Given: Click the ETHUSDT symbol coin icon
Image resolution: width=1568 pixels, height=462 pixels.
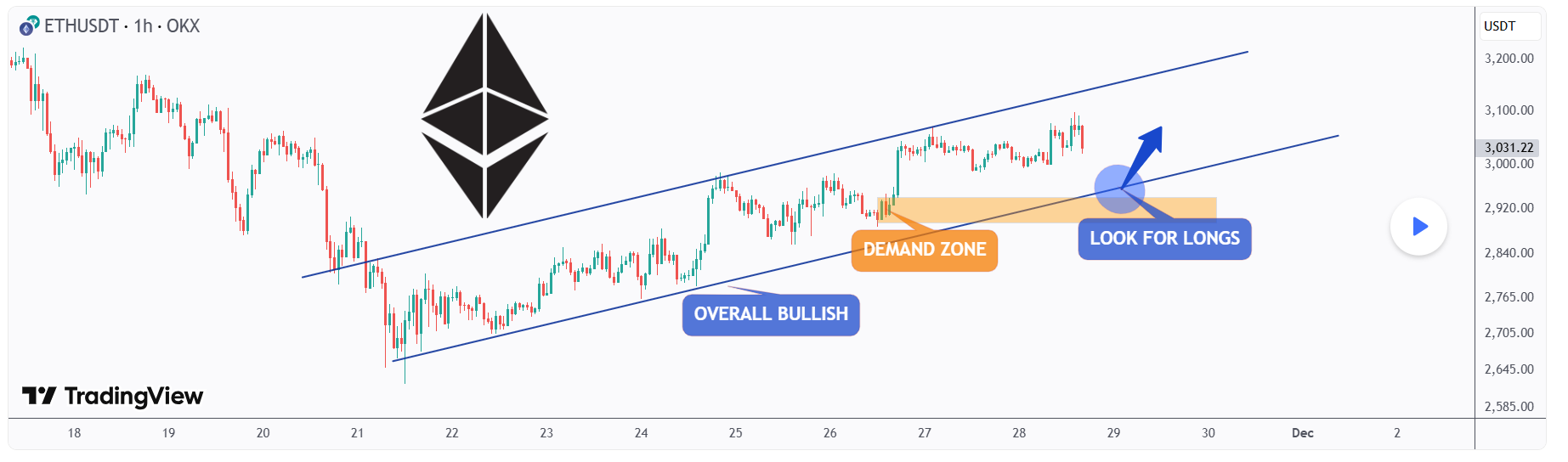Looking at the screenshot, I should pyautogui.click(x=29, y=26).
